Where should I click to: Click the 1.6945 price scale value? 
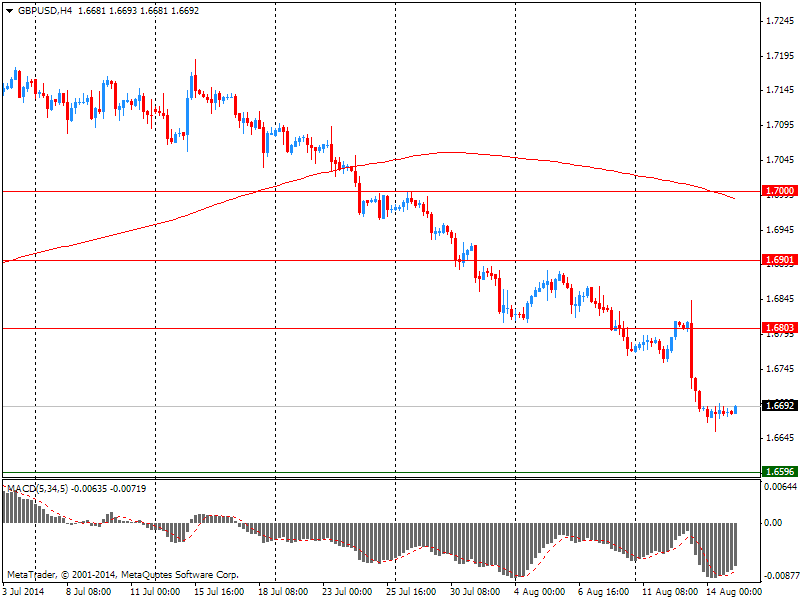(781, 230)
